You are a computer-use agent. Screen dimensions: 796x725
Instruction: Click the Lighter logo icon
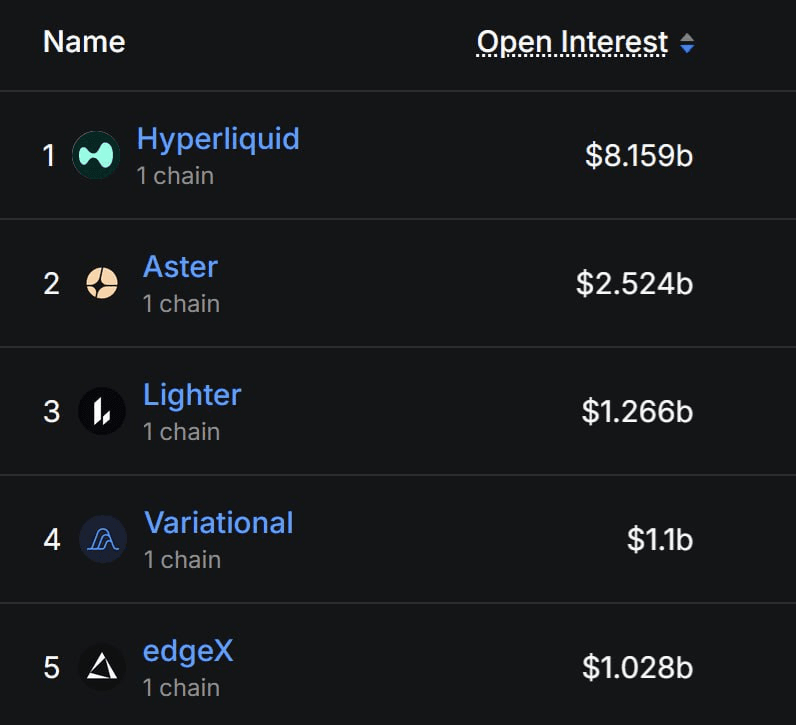pyautogui.click(x=102, y=412)
